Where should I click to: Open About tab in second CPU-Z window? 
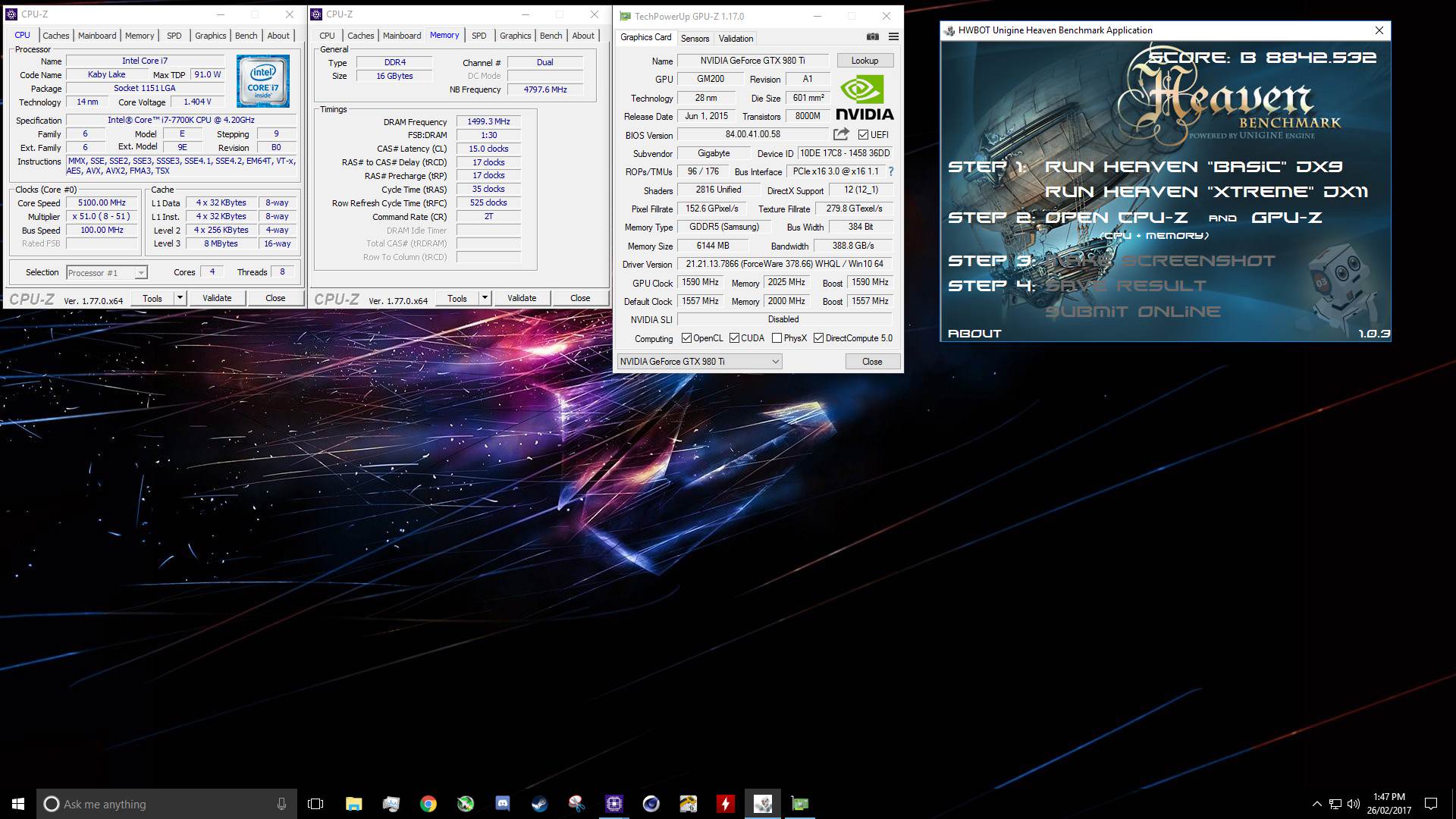(x=583, y=36)
